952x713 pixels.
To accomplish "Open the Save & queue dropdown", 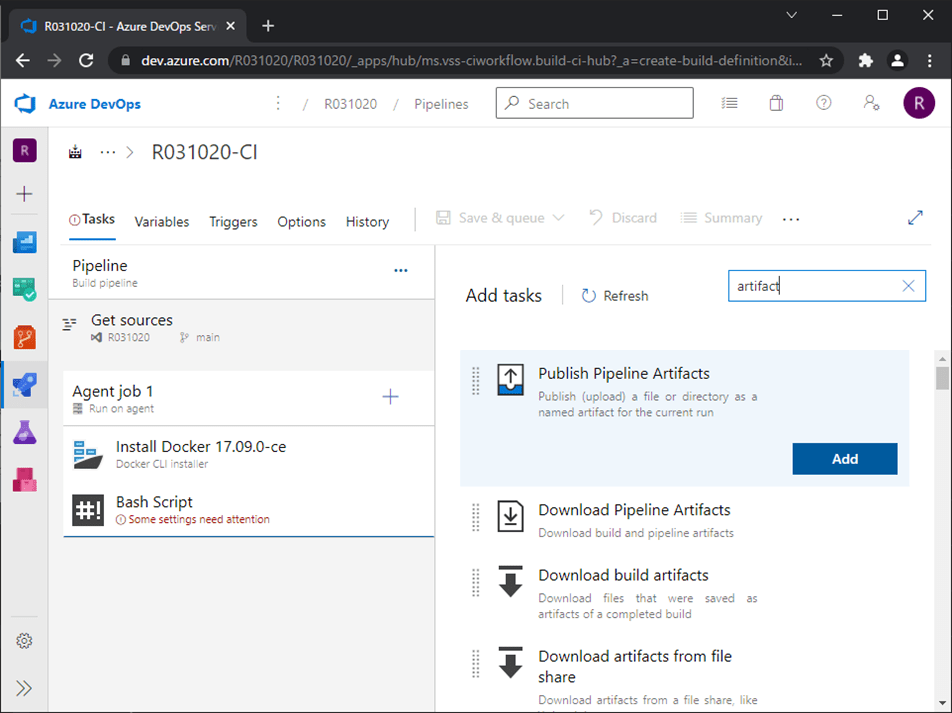I will pos(500,217).
